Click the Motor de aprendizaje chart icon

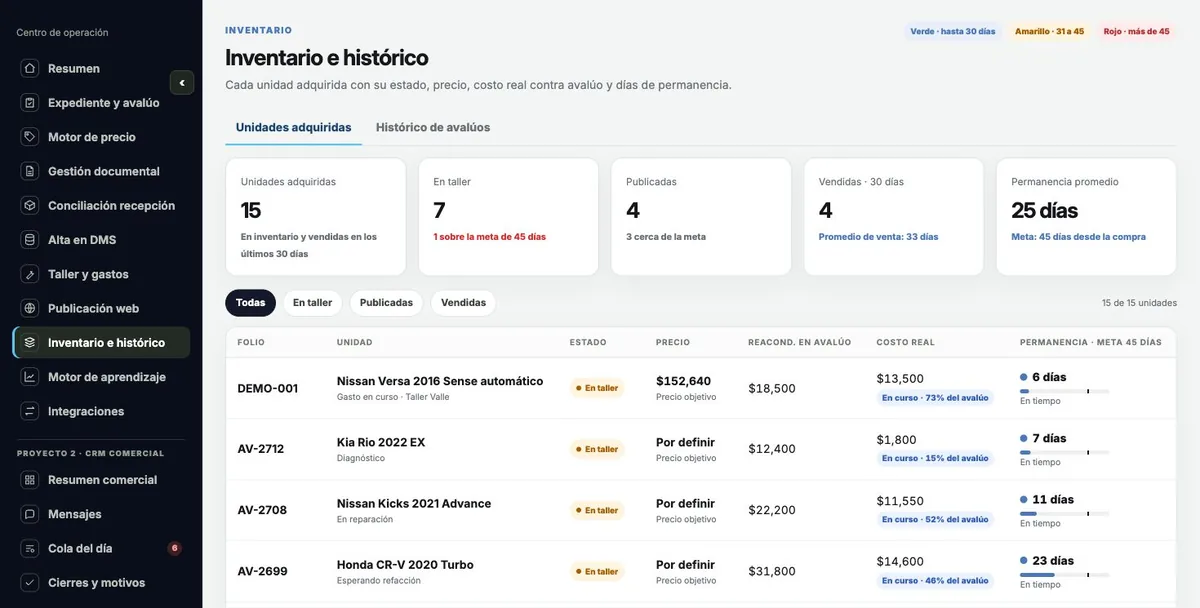pos(30,377)
